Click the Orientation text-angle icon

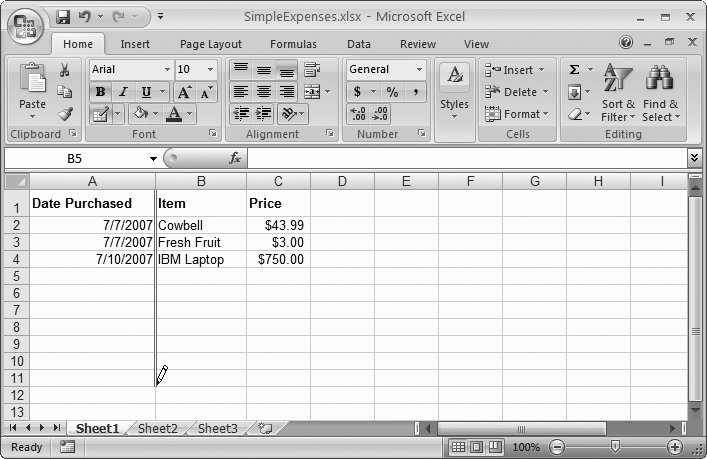coord(288,114)
